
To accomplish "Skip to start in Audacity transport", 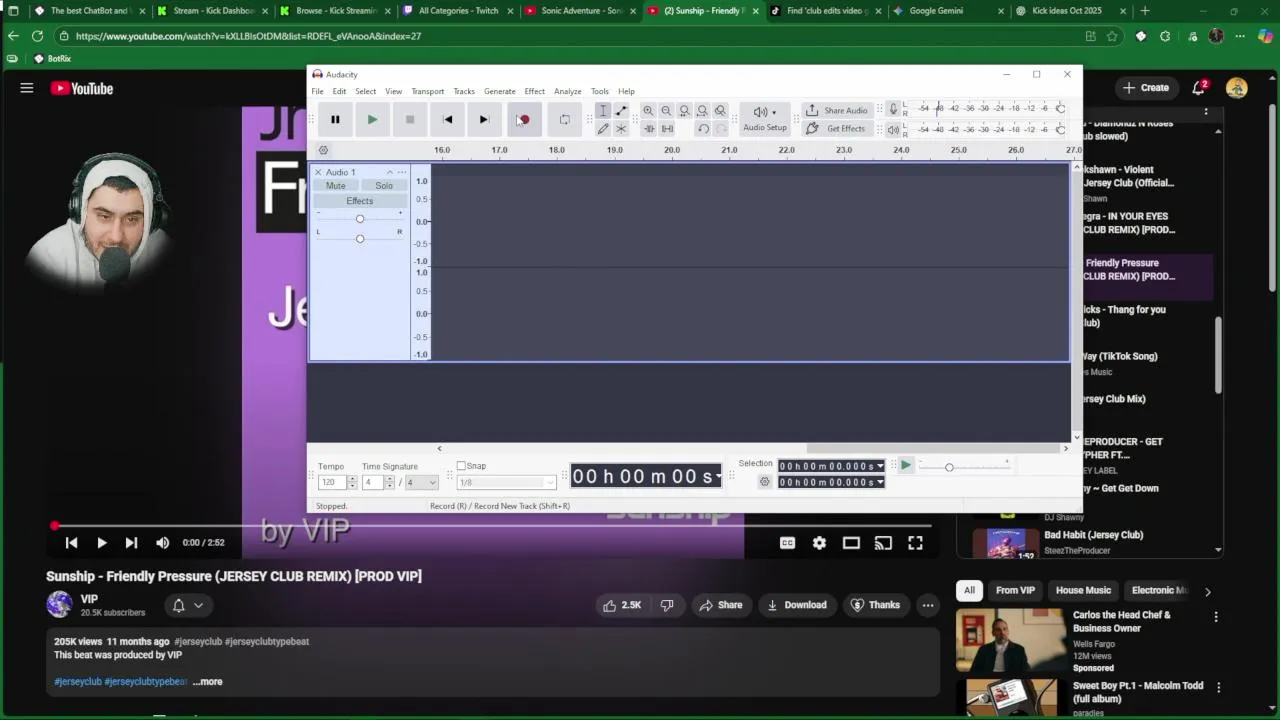I will (447, 120).
